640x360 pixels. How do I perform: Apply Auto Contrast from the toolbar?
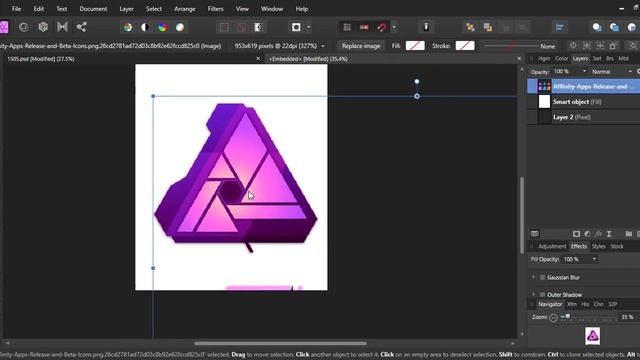(x=145, y=27)
